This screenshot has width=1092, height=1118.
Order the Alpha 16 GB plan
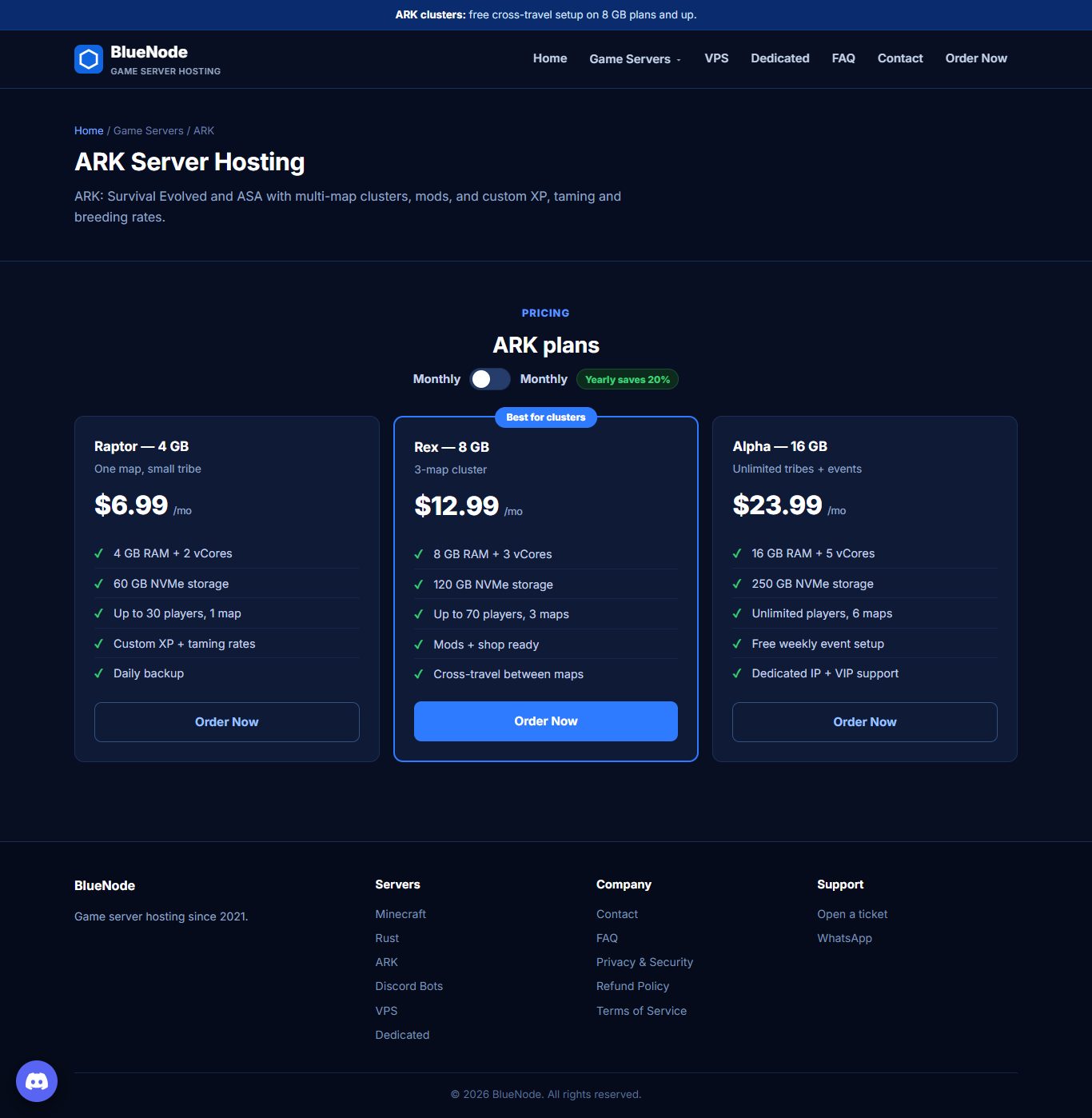click(865, 722)
